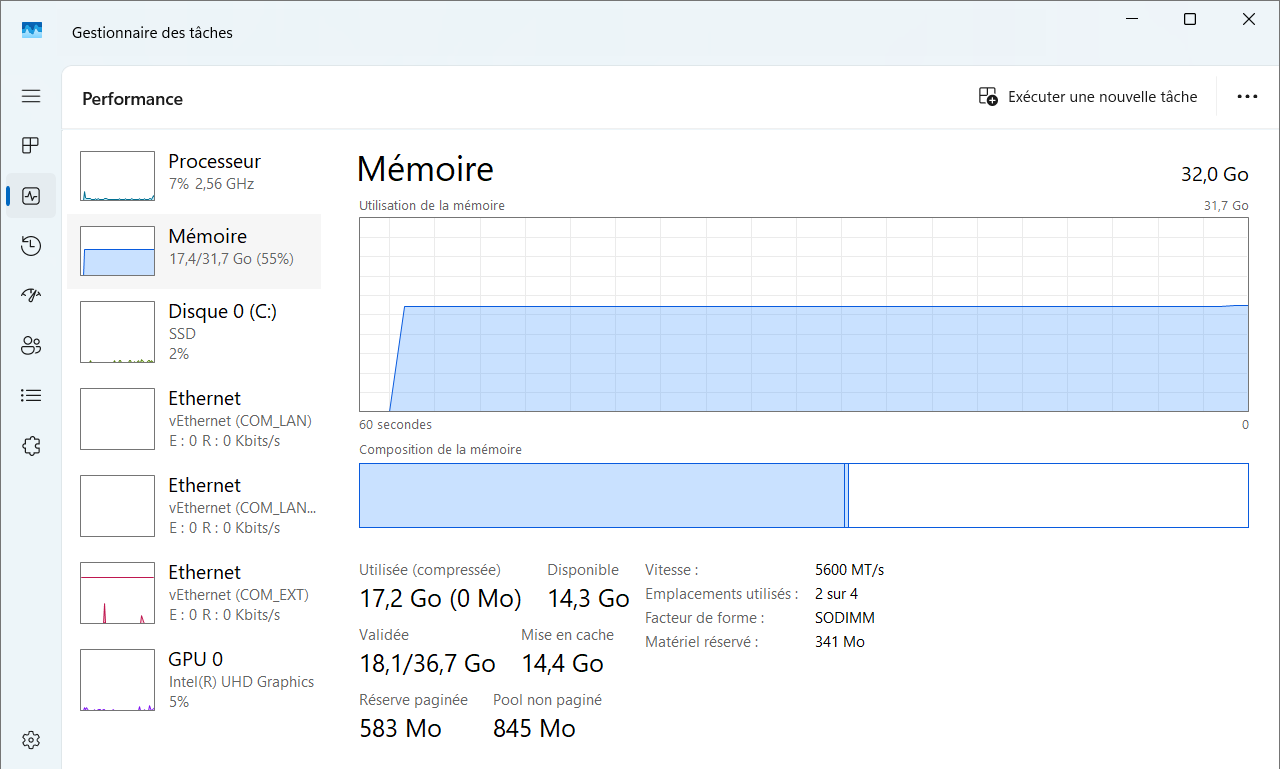Image resolution: width=1280 pixels, height=769 pixels.
Task: Click the memory composition bar
Action: (803, 495)
